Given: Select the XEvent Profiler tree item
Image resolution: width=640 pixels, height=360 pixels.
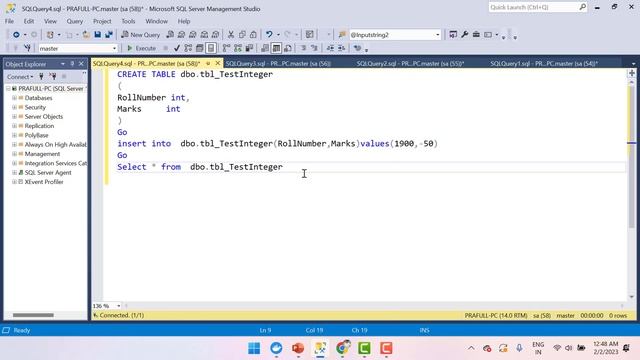Looking at the screenshot, I should click(44, 182).
